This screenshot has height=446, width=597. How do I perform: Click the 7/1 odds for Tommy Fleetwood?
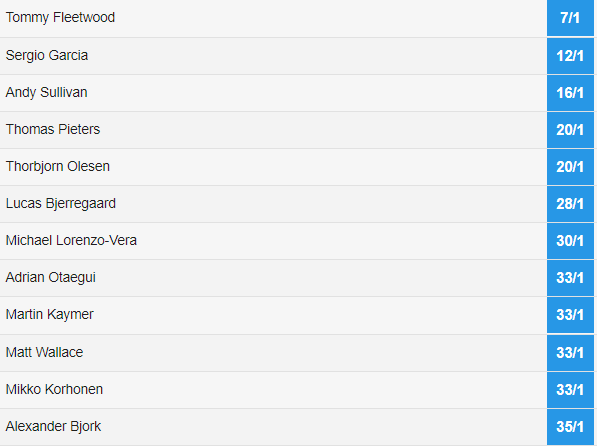(570, 18)
